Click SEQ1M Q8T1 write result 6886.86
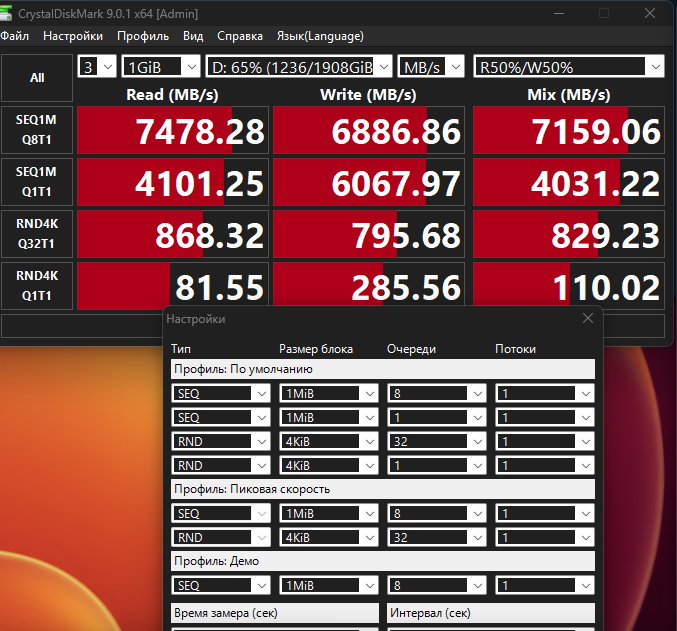The height and width of the screenshot is (631, 677). [369, 130]
